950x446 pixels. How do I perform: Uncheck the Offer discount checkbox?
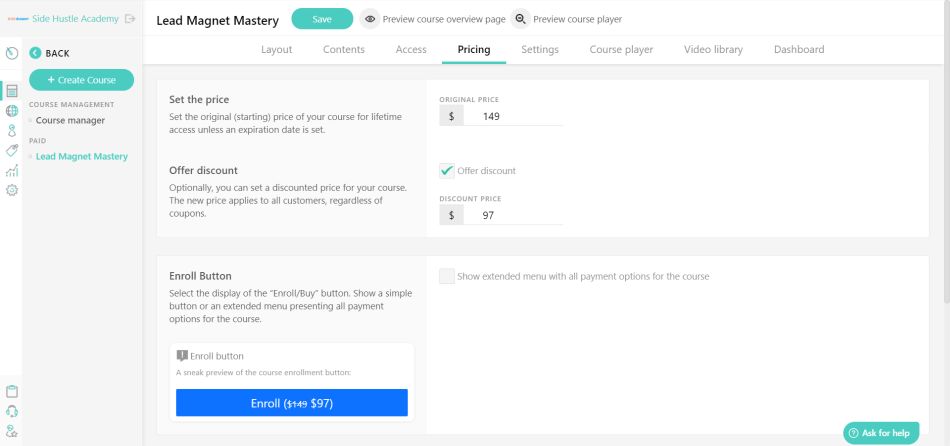pos(447,171)
